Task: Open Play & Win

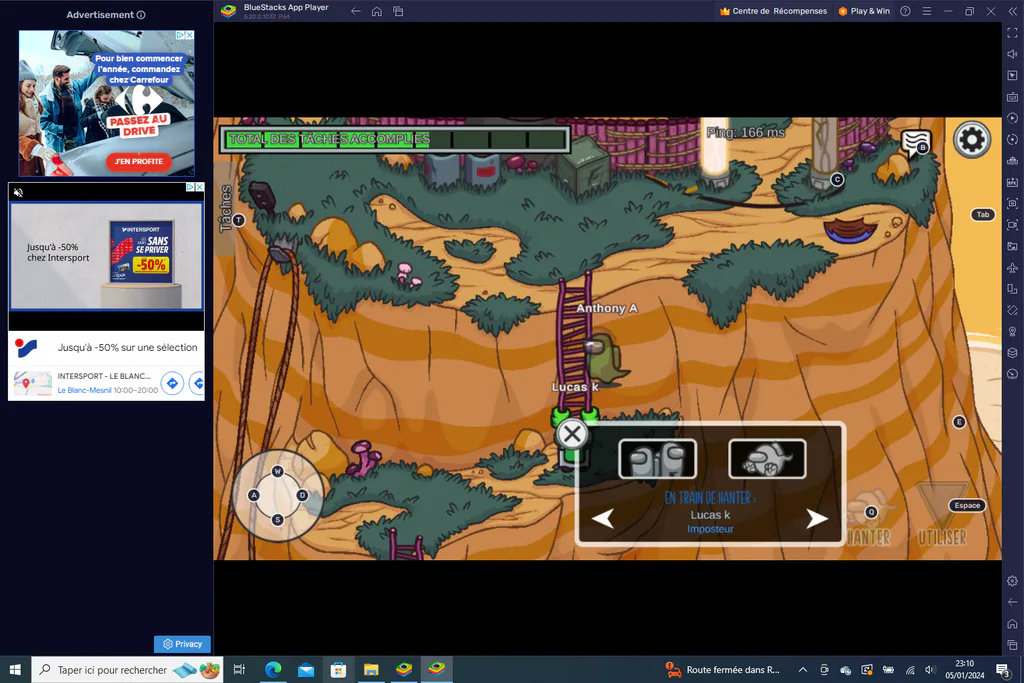Action: click(x=864, y=11)
